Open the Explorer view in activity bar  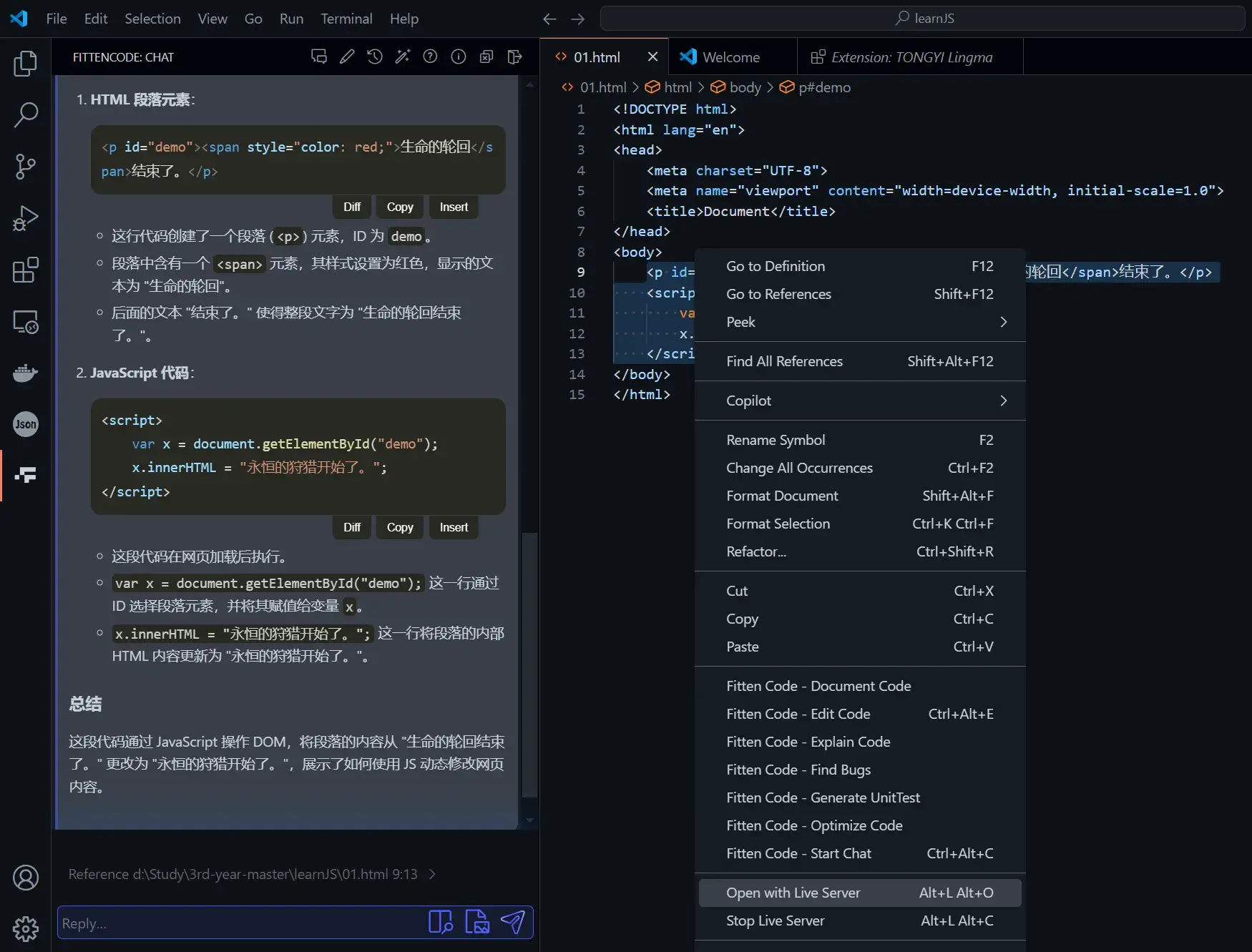pos(26,64)
